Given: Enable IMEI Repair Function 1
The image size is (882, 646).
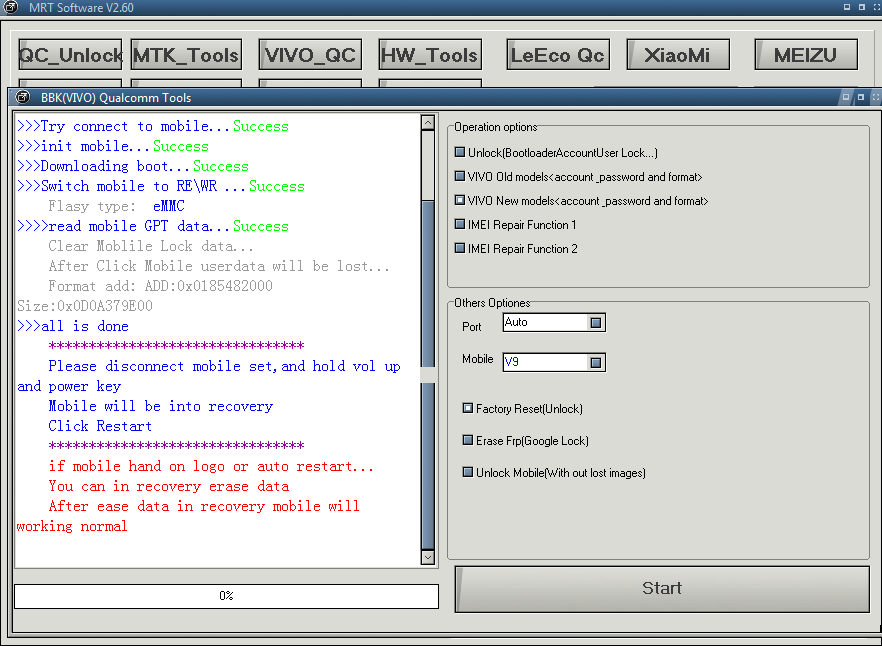Looking at the screenshot, I should point(460,224).
